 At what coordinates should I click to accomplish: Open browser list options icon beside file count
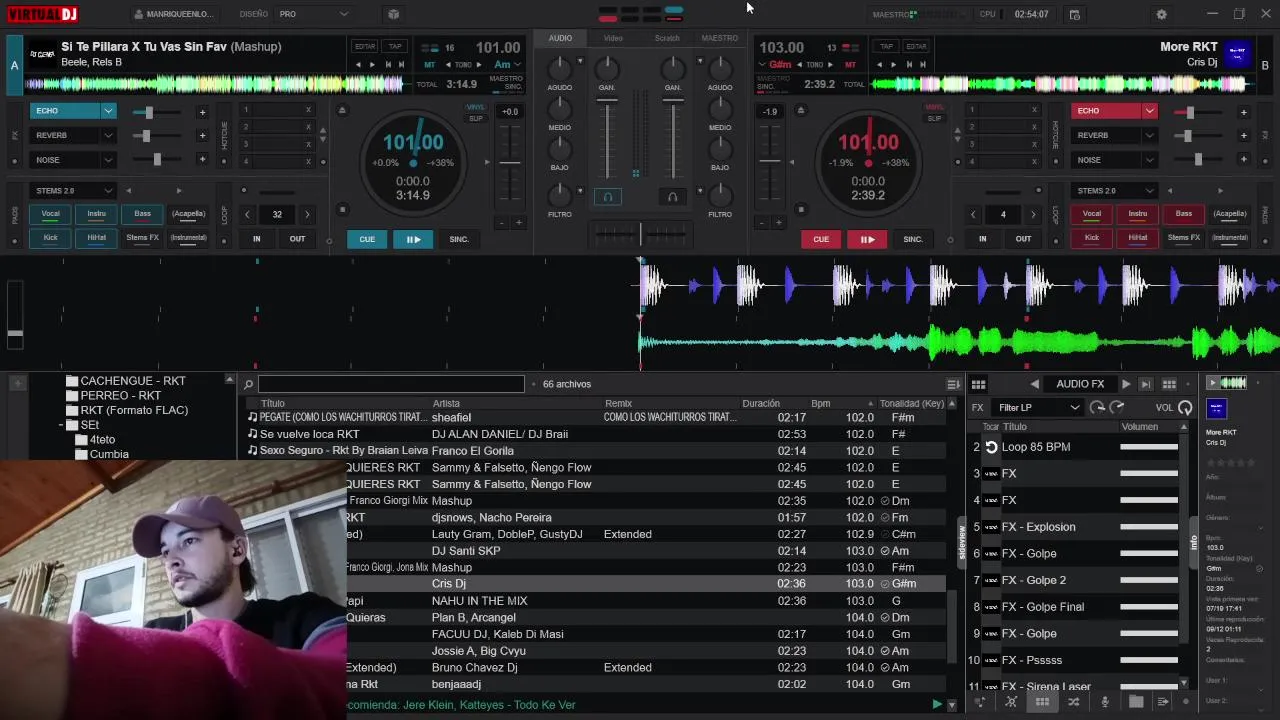953,384
